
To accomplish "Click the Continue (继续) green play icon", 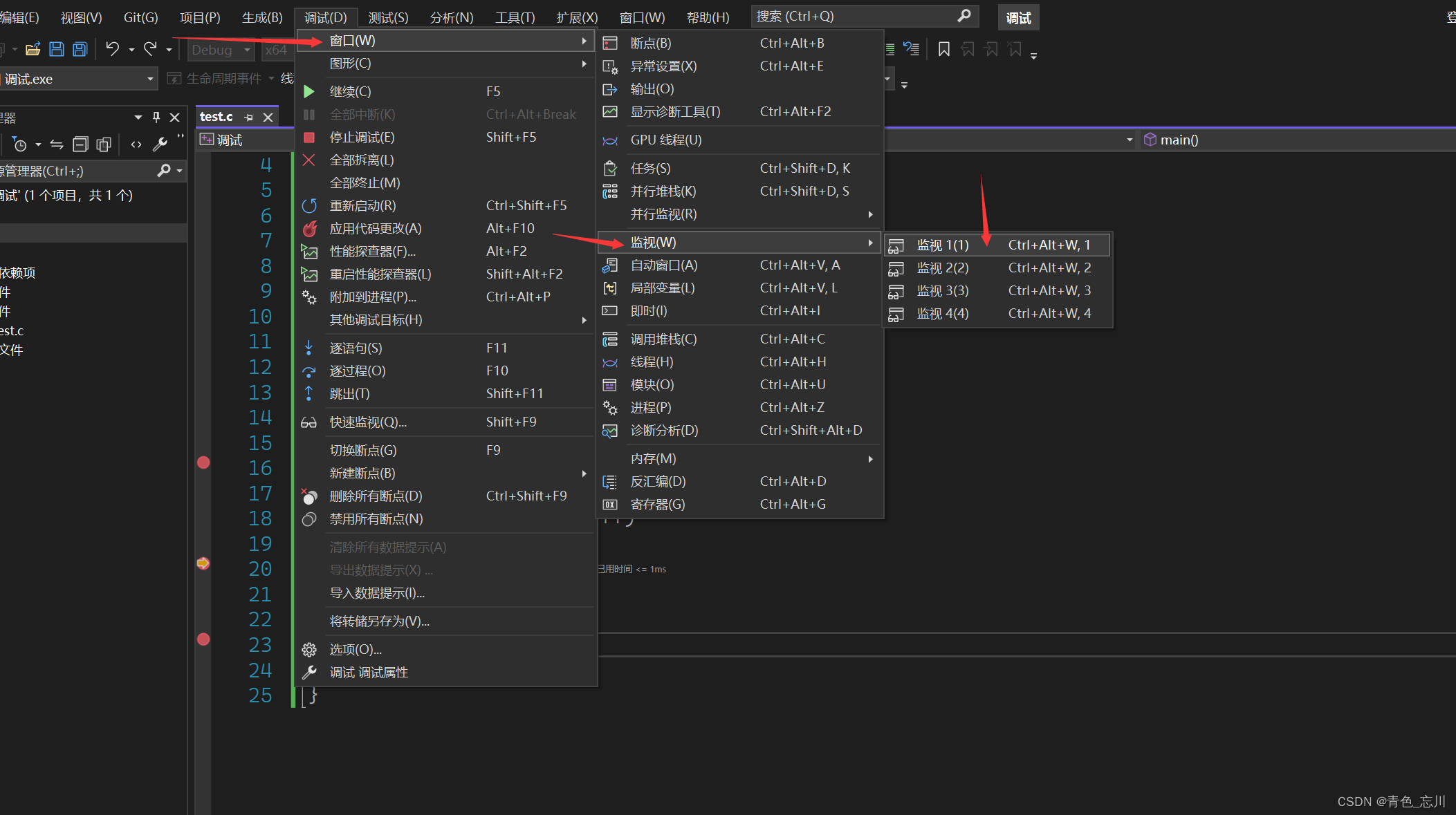I will coord(309,91).
